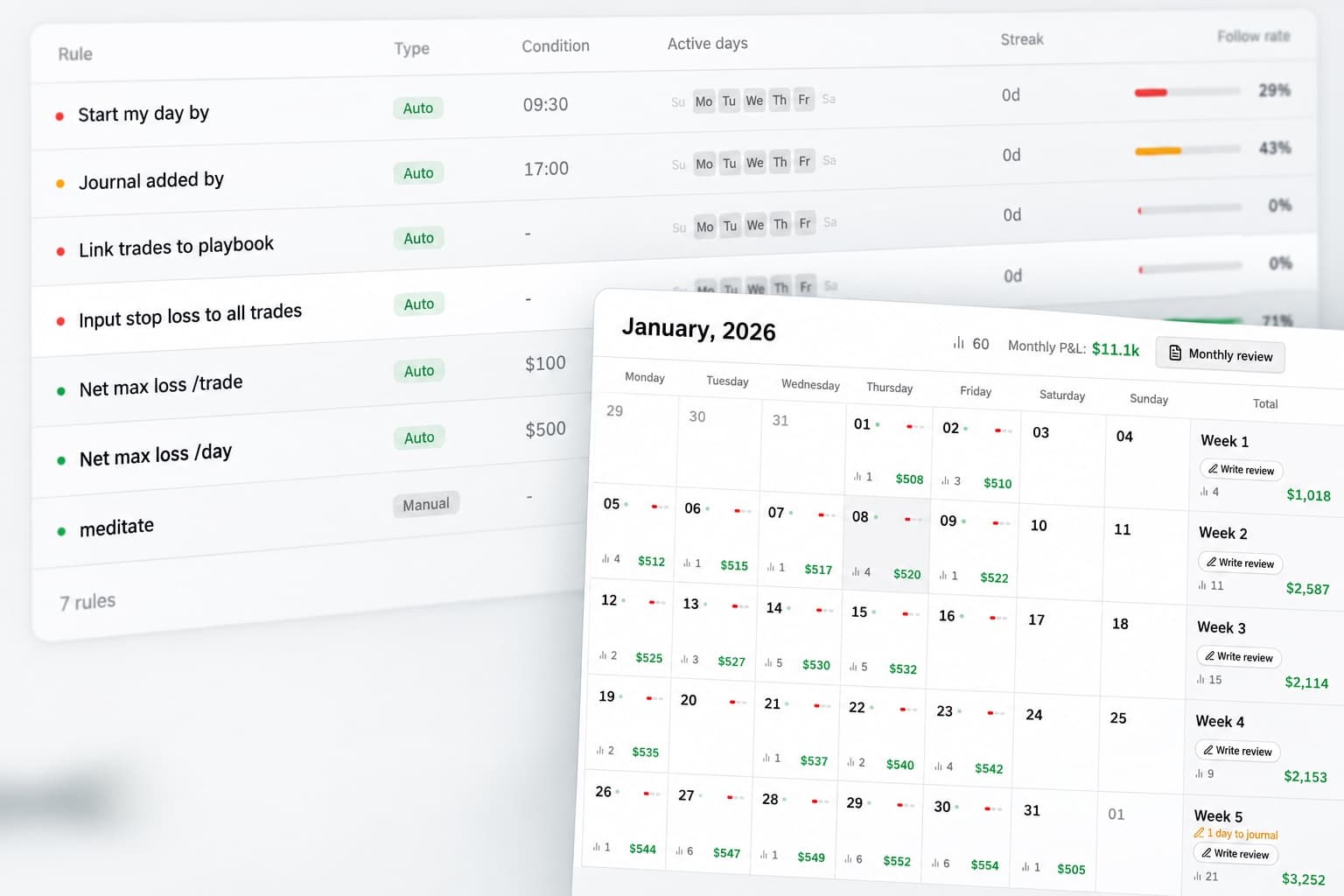Click the pencil icon in Week 1 Write review
The width and height of the screenshot is (1344, 896).
tap(1213, 469)
